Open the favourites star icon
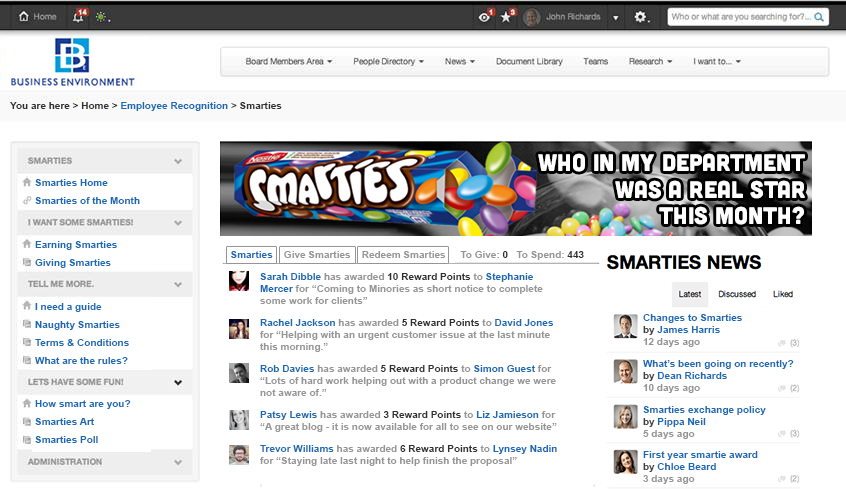The image size is (846, 490). [x=507, y=17]
